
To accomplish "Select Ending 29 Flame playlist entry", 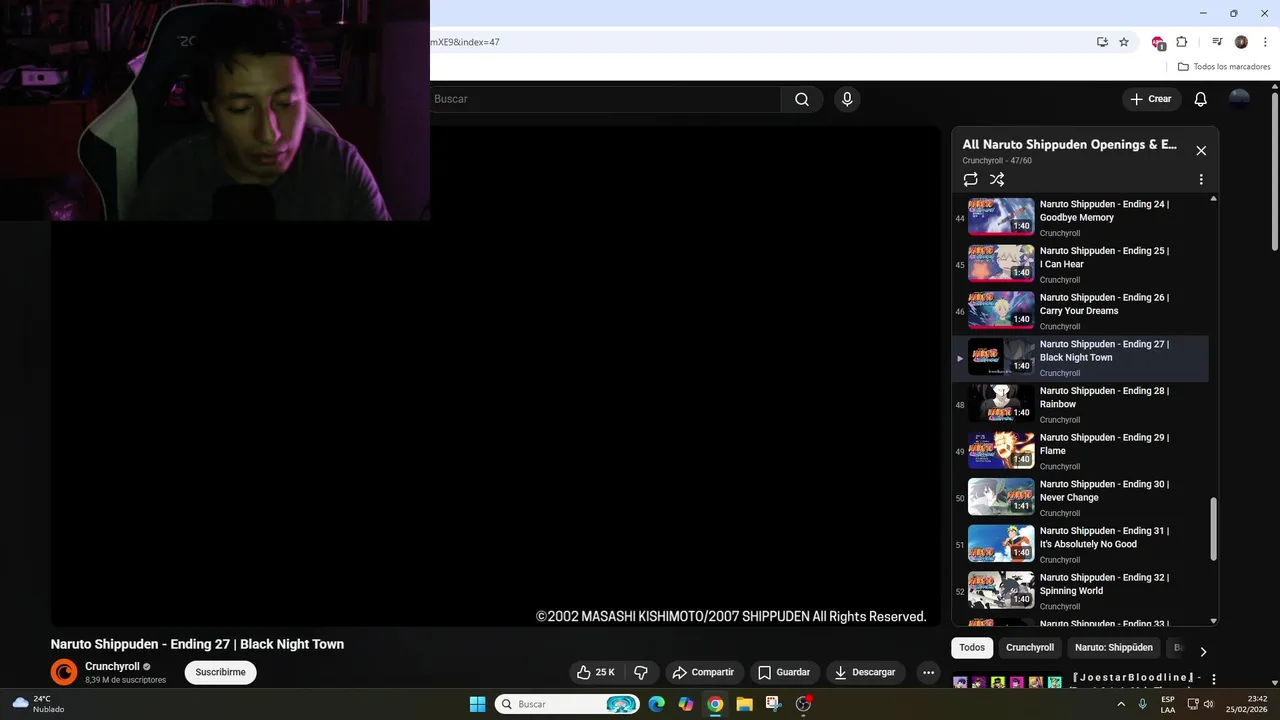I will (x=1080, y=451).
